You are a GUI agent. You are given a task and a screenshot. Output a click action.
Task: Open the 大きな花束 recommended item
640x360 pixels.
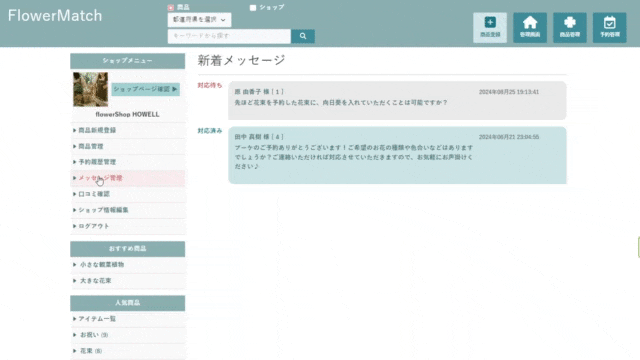(x=128, y=280)
